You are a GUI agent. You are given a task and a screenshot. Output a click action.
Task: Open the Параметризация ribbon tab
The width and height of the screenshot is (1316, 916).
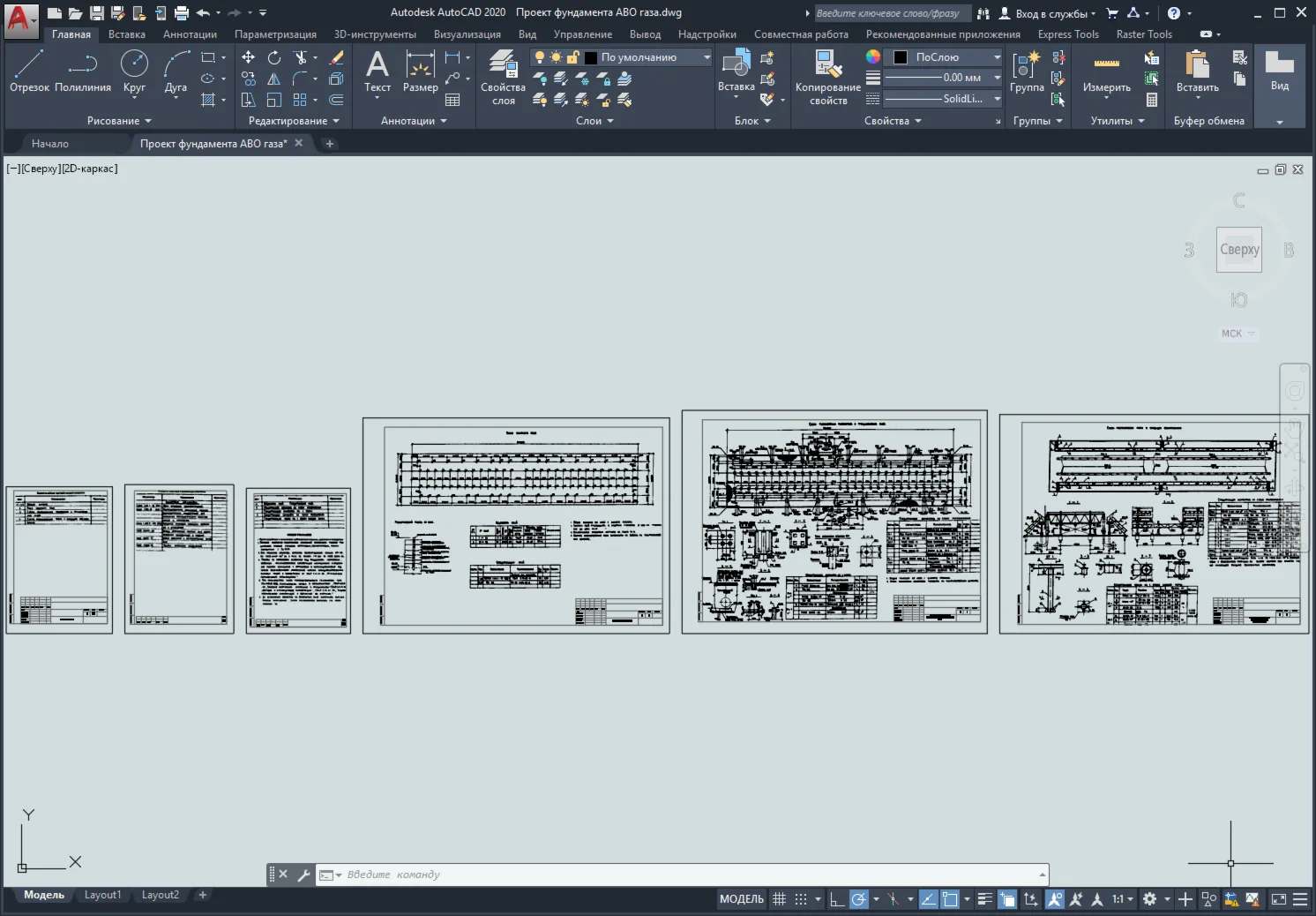click(275, 34)
